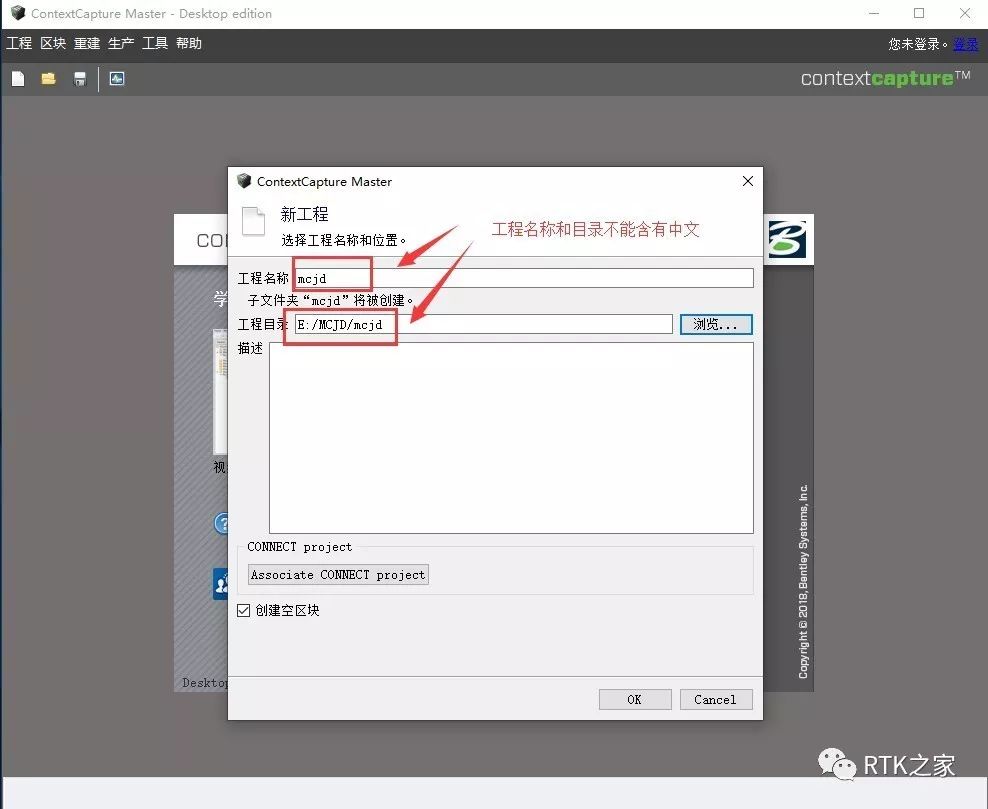
Task: Click the help question mark icon behind dialog
Action: (x=221, y=524)
